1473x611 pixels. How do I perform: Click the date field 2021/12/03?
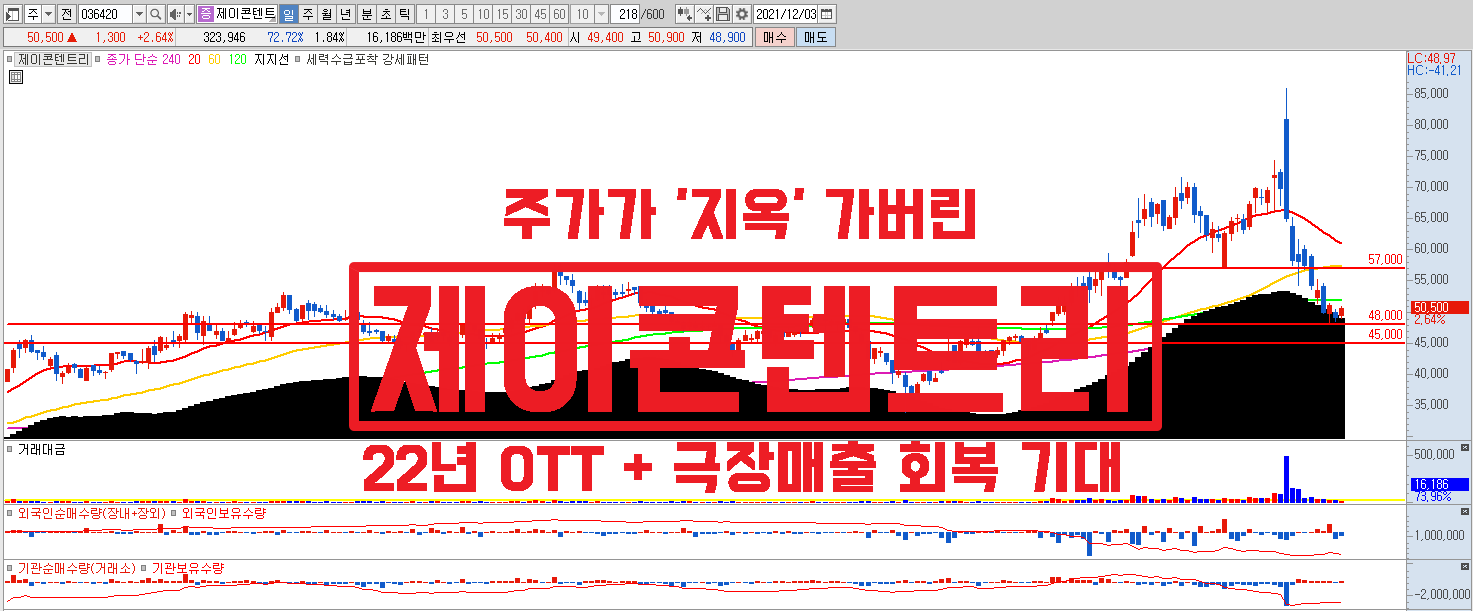(787, 14)
